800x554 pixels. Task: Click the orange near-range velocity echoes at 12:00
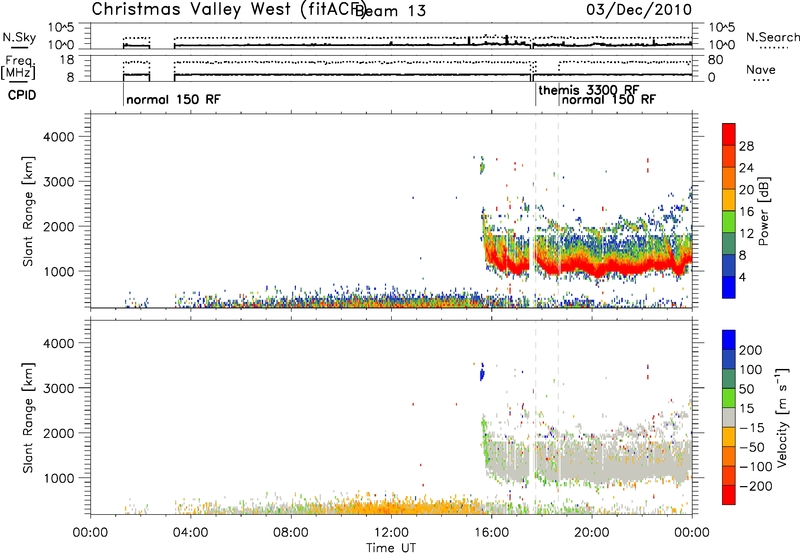click(391, 508)
